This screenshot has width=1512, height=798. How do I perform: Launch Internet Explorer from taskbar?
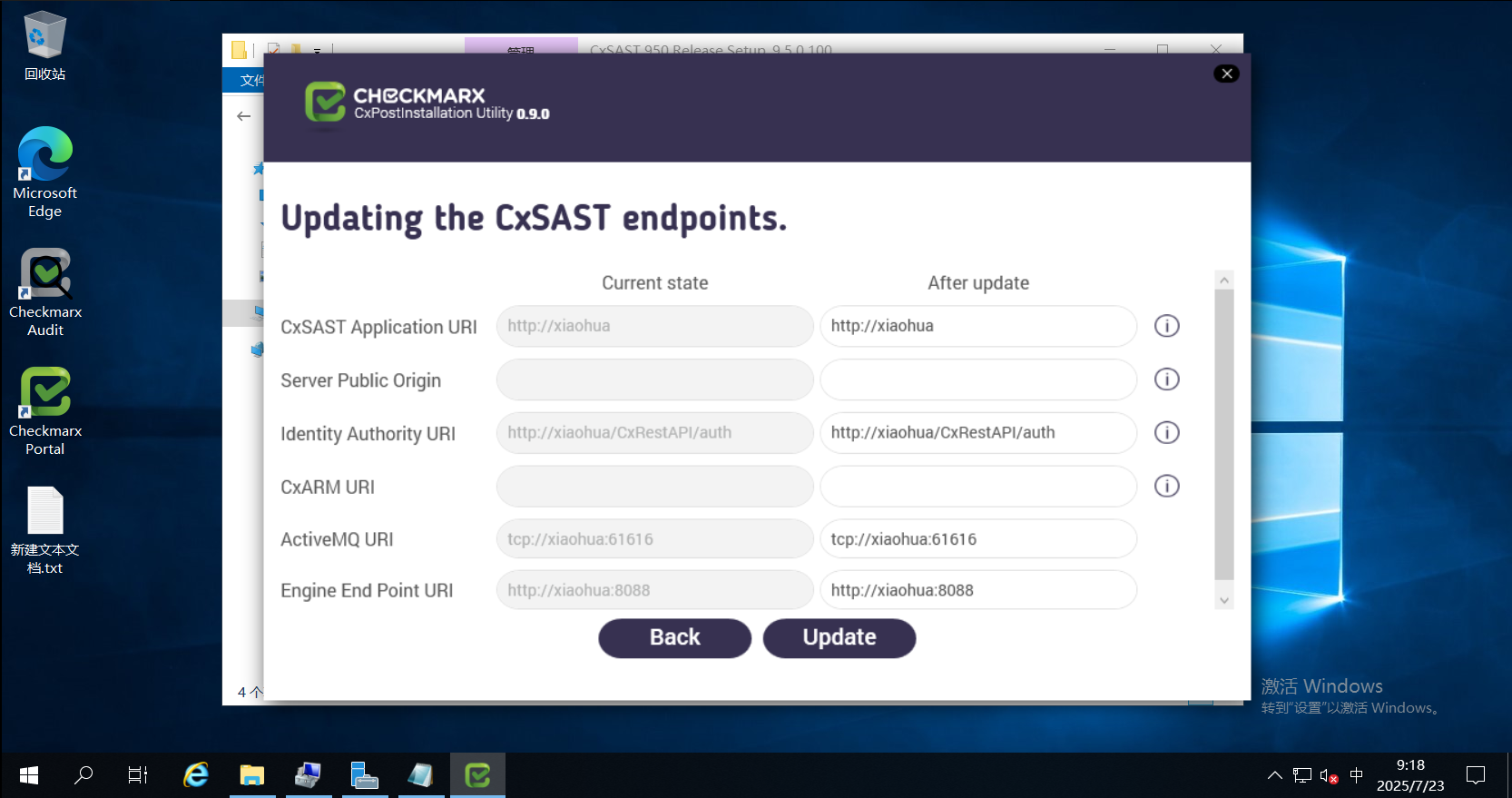pos(196,775)
